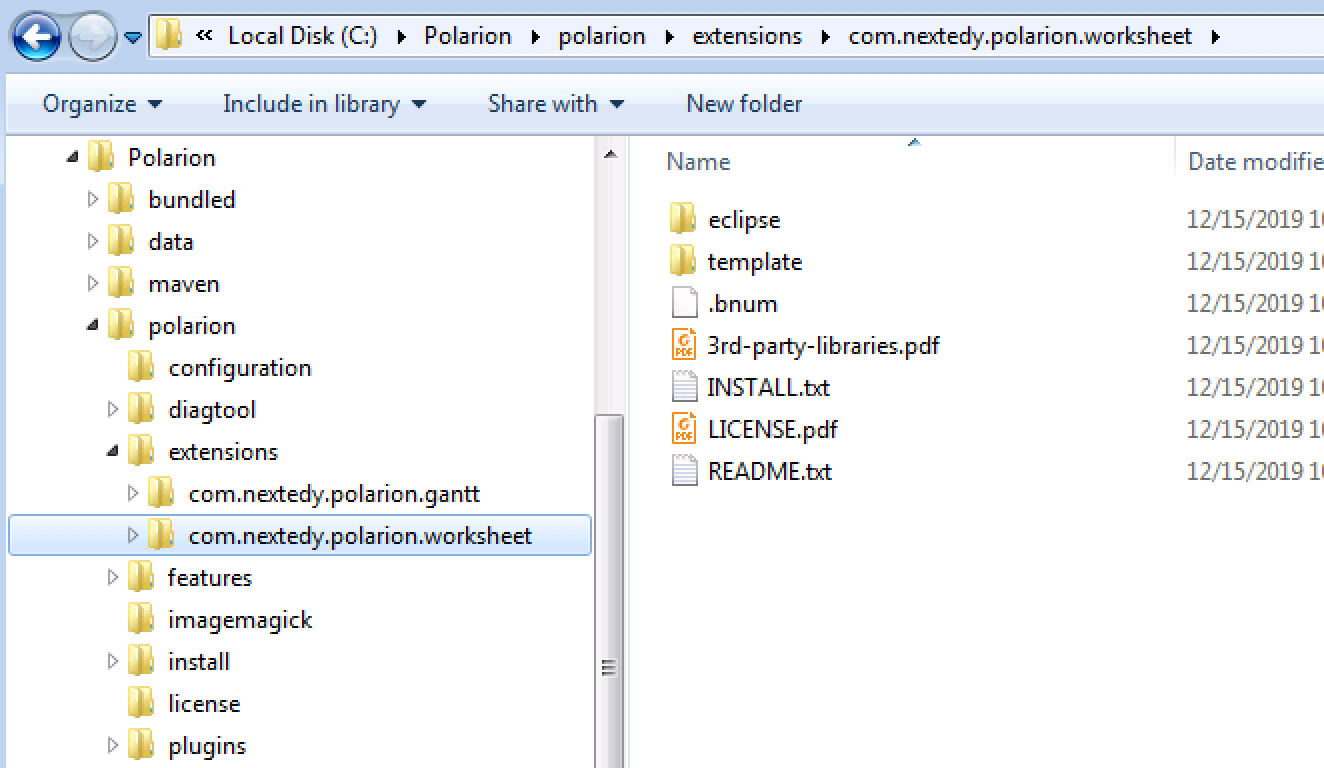Open arrow after worksheet breadcrumb
Screen dimensions: 1324x768
[x=1216, y=37]
